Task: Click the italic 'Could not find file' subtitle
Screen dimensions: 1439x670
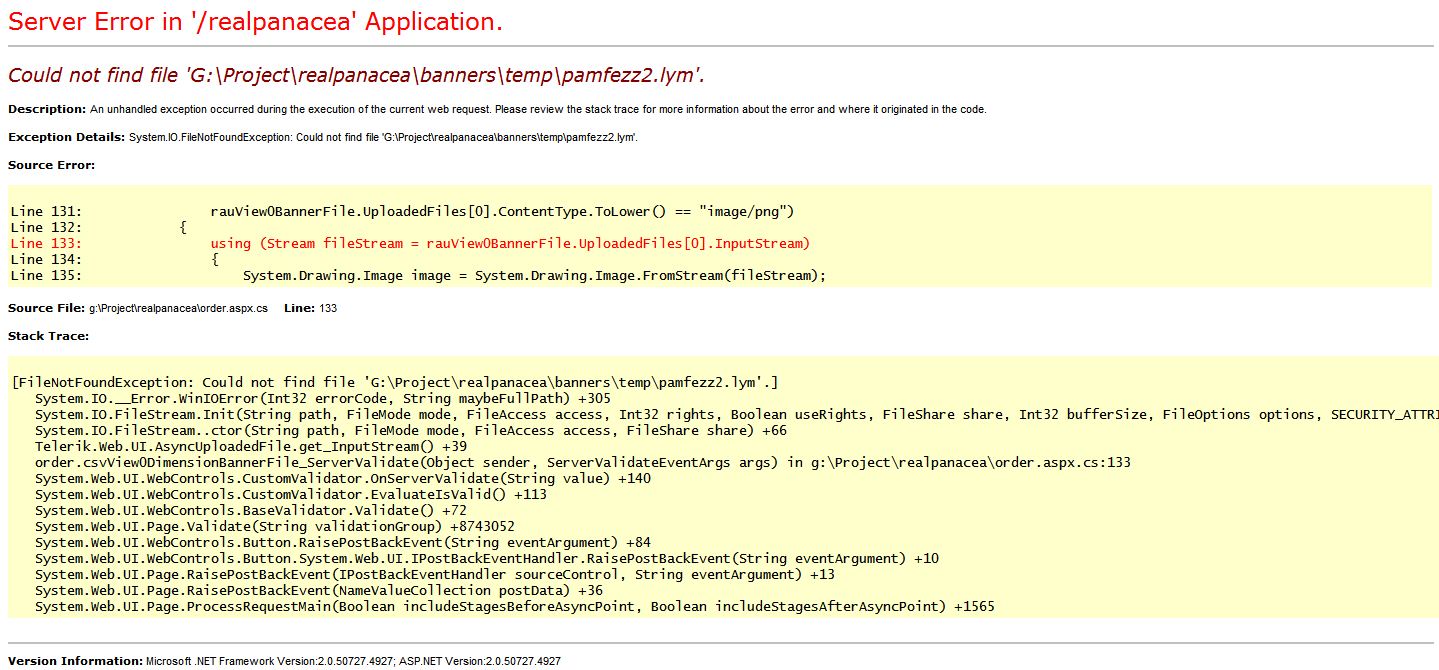Action: point(363,76)
